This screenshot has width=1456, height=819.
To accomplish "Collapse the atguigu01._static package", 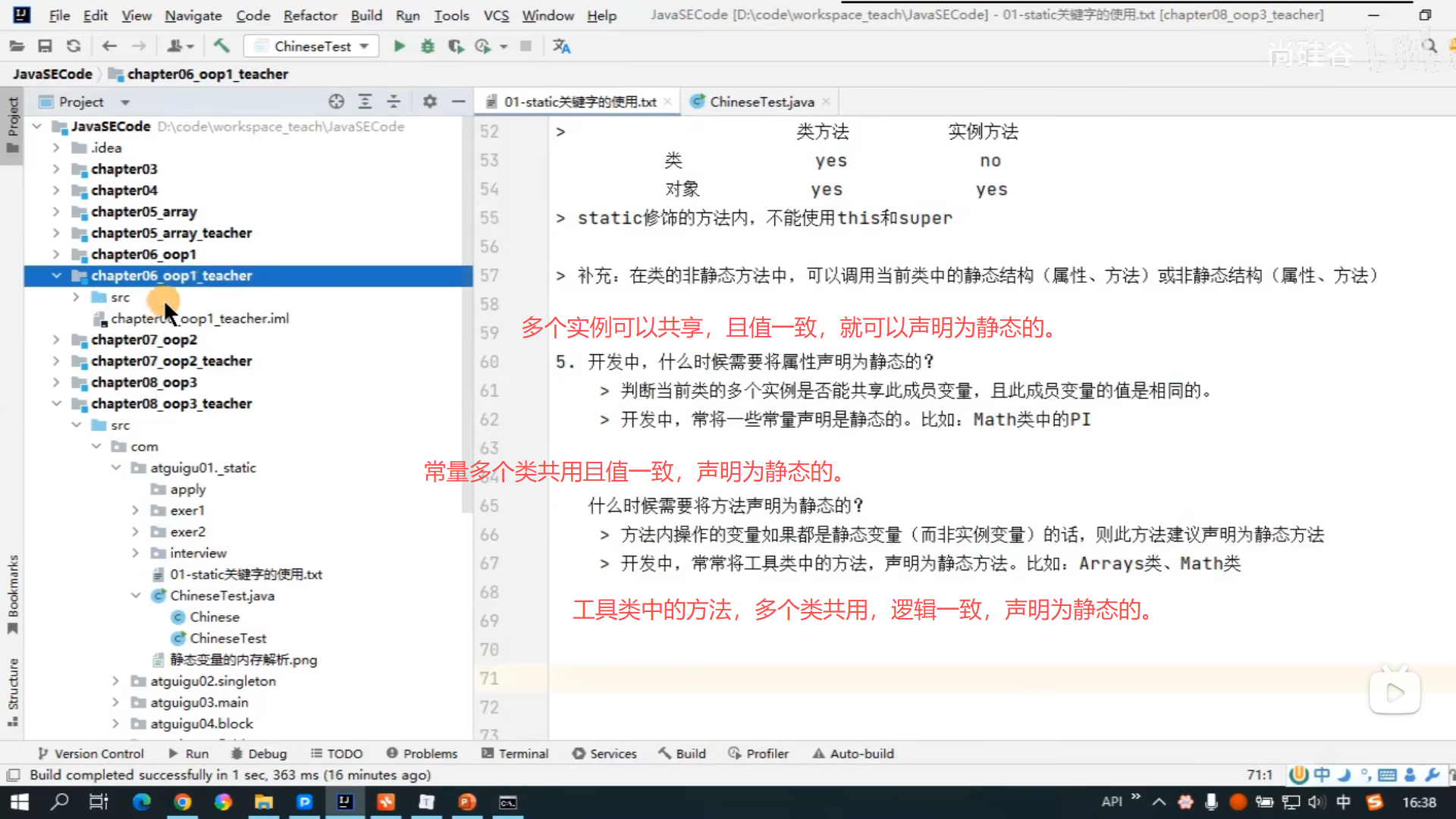I will click(115, 468).
